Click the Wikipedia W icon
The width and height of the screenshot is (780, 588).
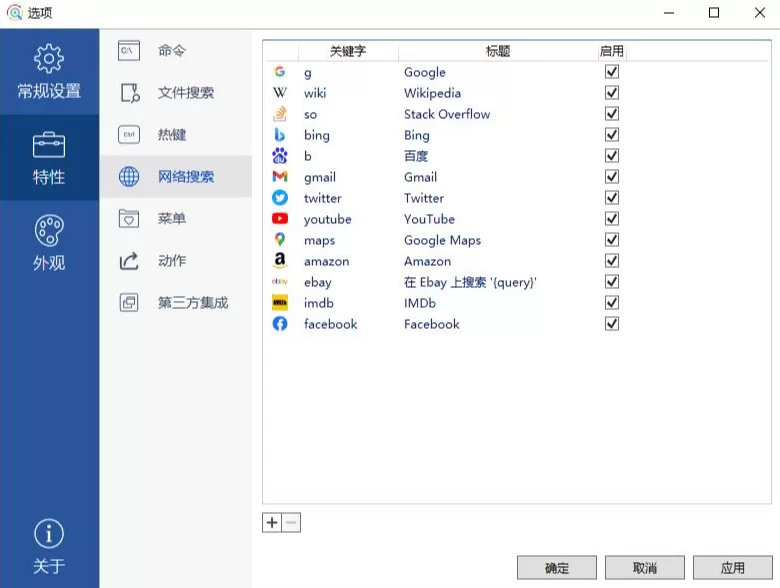click(x=280, y=93)
